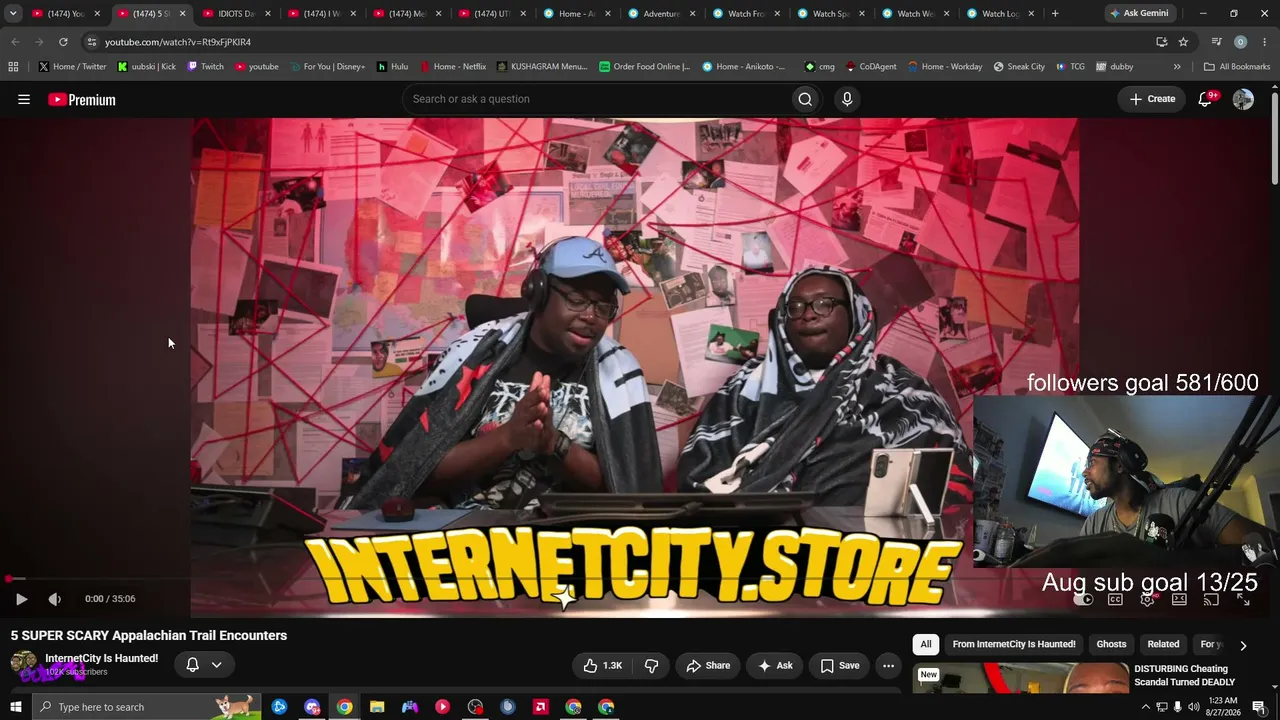The width and height of the screenshot is (1280, 720).
Task: Open Chrome's tab search dropdown
Action: 13,14
